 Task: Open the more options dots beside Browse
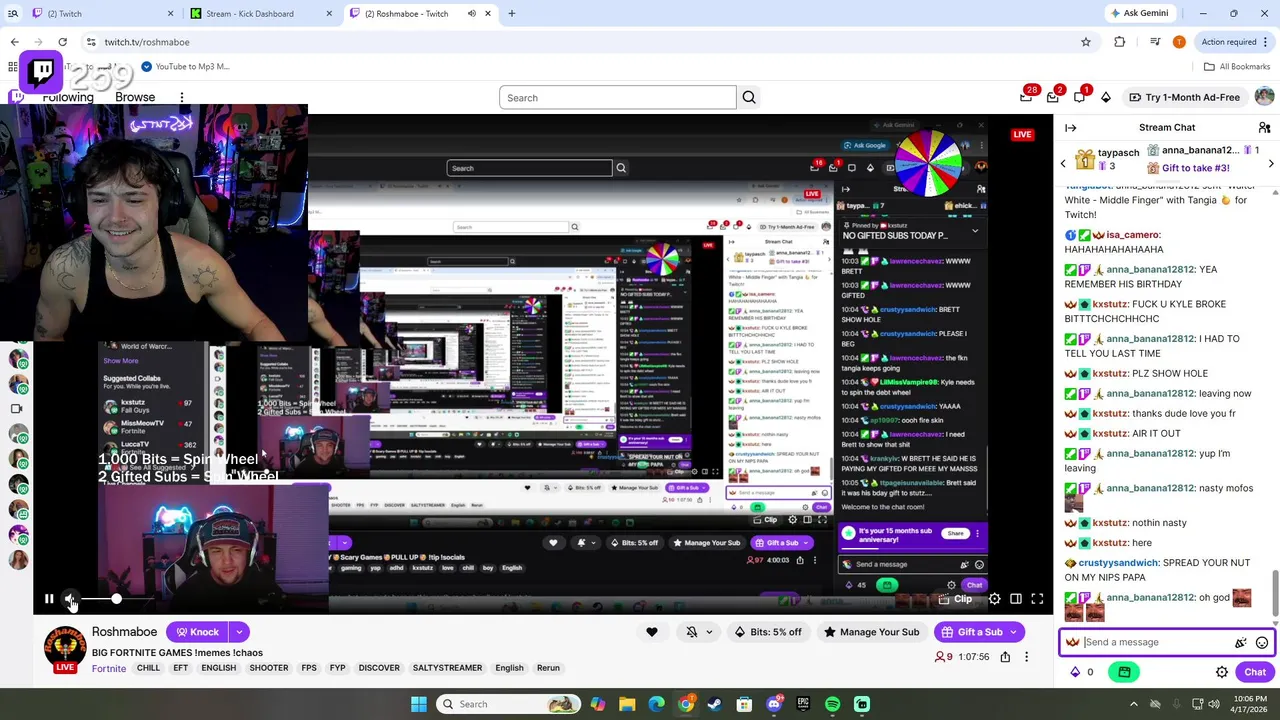tap(182, 98)
